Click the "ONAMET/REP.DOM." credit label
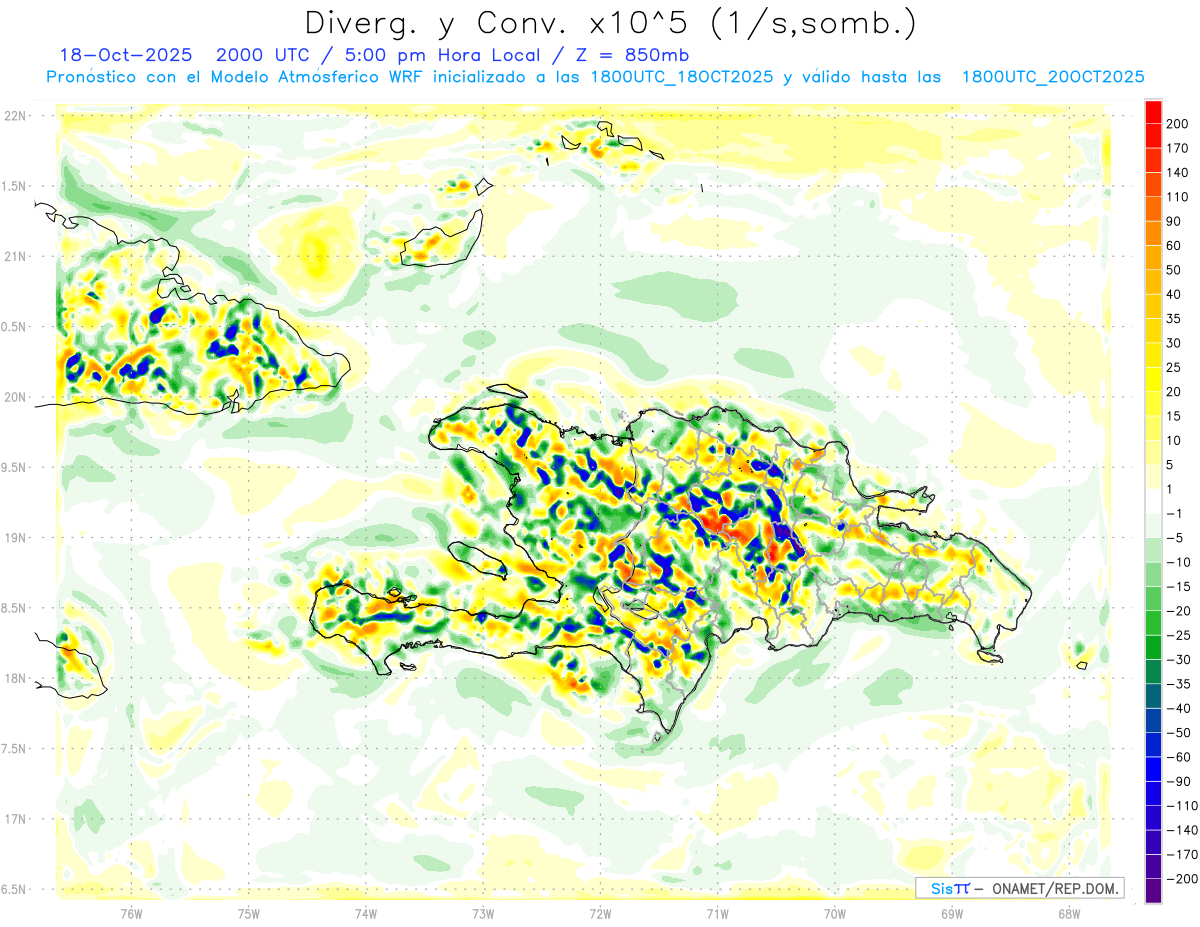 [x=1056, y=888]
